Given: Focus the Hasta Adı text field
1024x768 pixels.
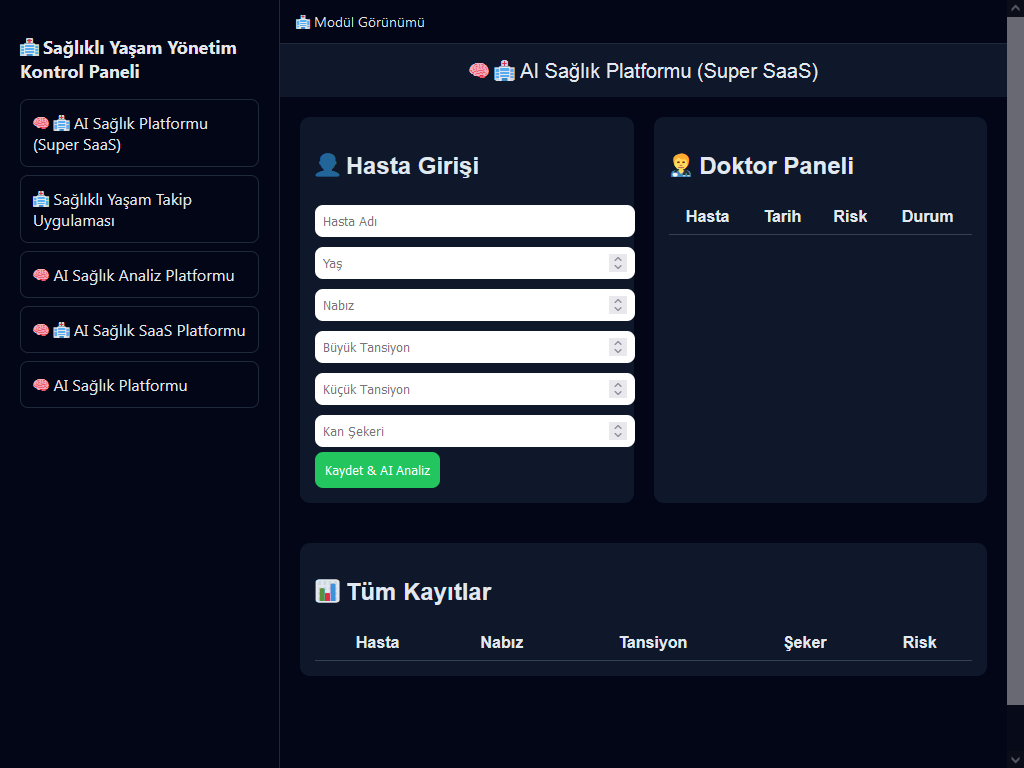Looking at the screenshot, I should (474, 221).
